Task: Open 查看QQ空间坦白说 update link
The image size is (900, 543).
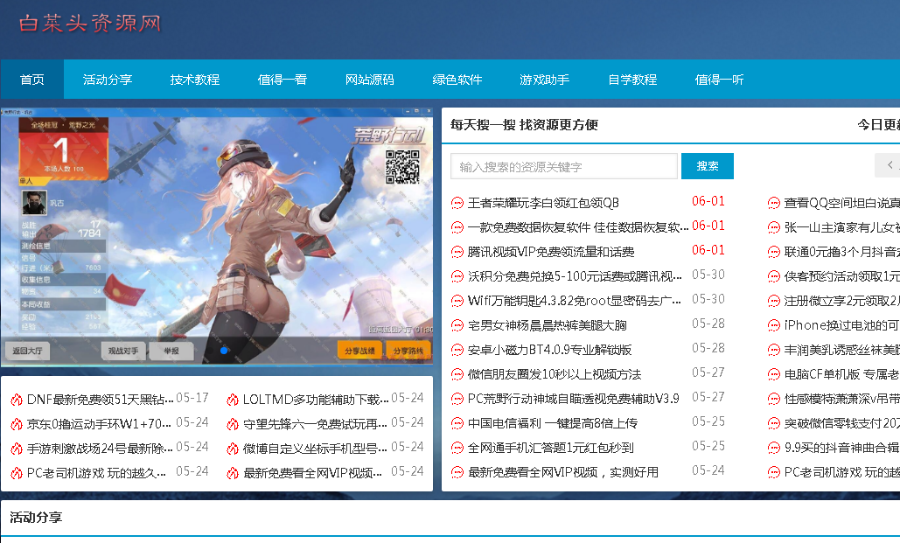Action: click(842, 203)
